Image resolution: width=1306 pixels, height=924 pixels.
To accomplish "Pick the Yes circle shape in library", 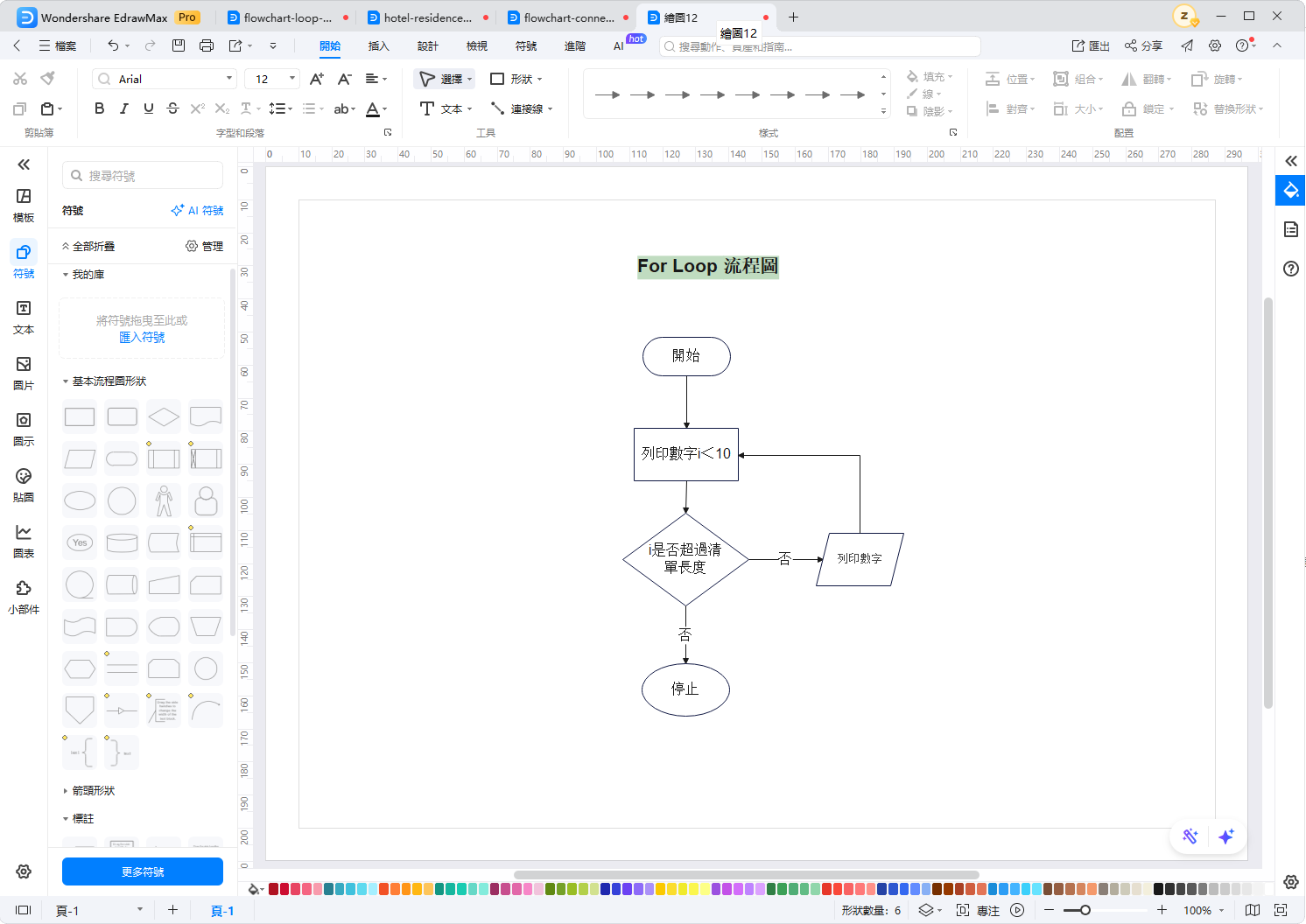I will coord(80,542).
